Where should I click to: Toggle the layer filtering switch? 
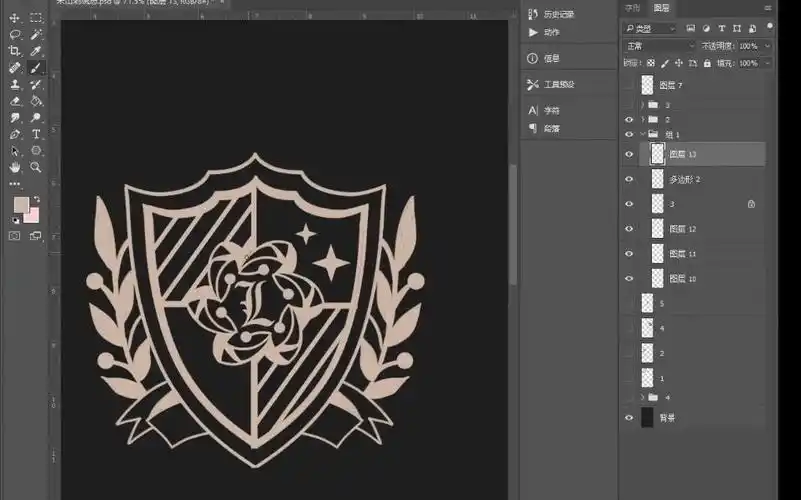tap(769, 27)
